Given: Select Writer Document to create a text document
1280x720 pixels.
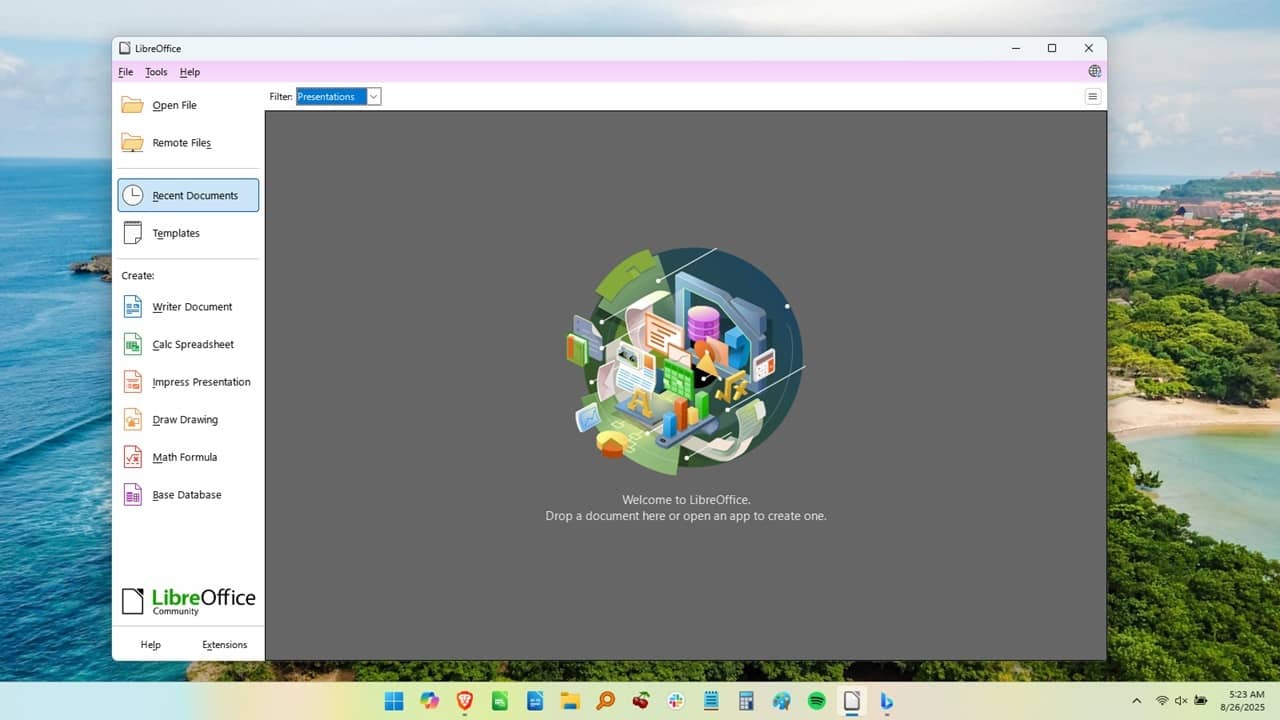Looking at the screenshot, I should point(191,307).
